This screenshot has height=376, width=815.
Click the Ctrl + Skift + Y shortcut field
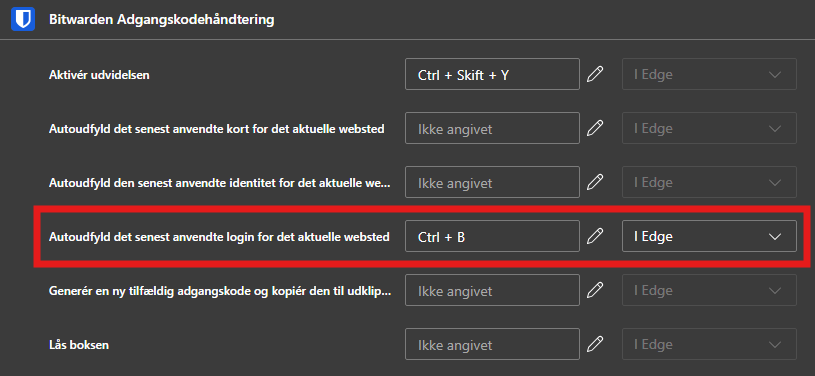pyautogui.click(x=492, y=74)
